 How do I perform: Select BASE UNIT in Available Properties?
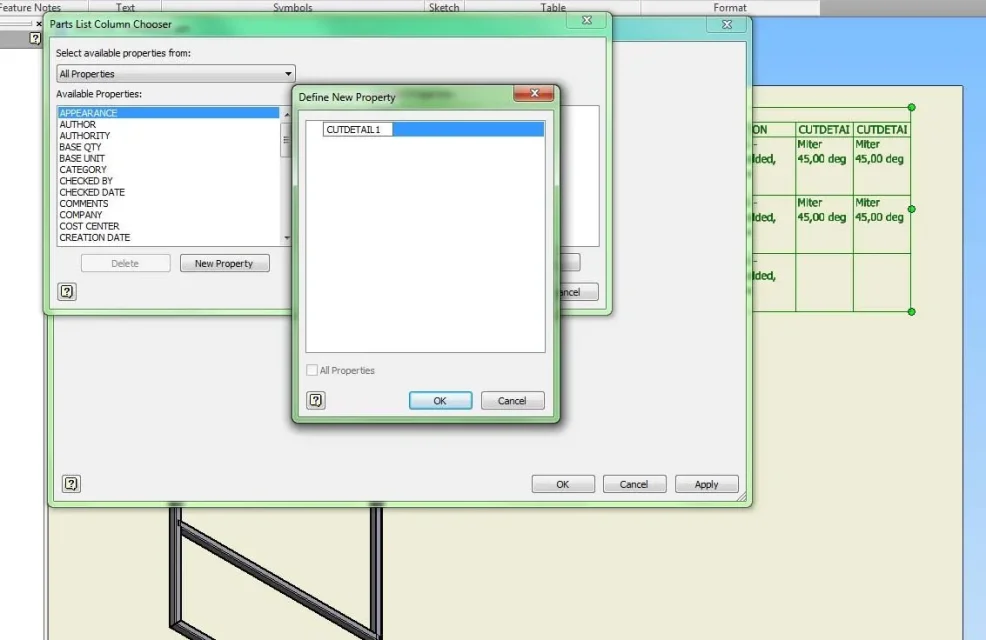[169, 158]
